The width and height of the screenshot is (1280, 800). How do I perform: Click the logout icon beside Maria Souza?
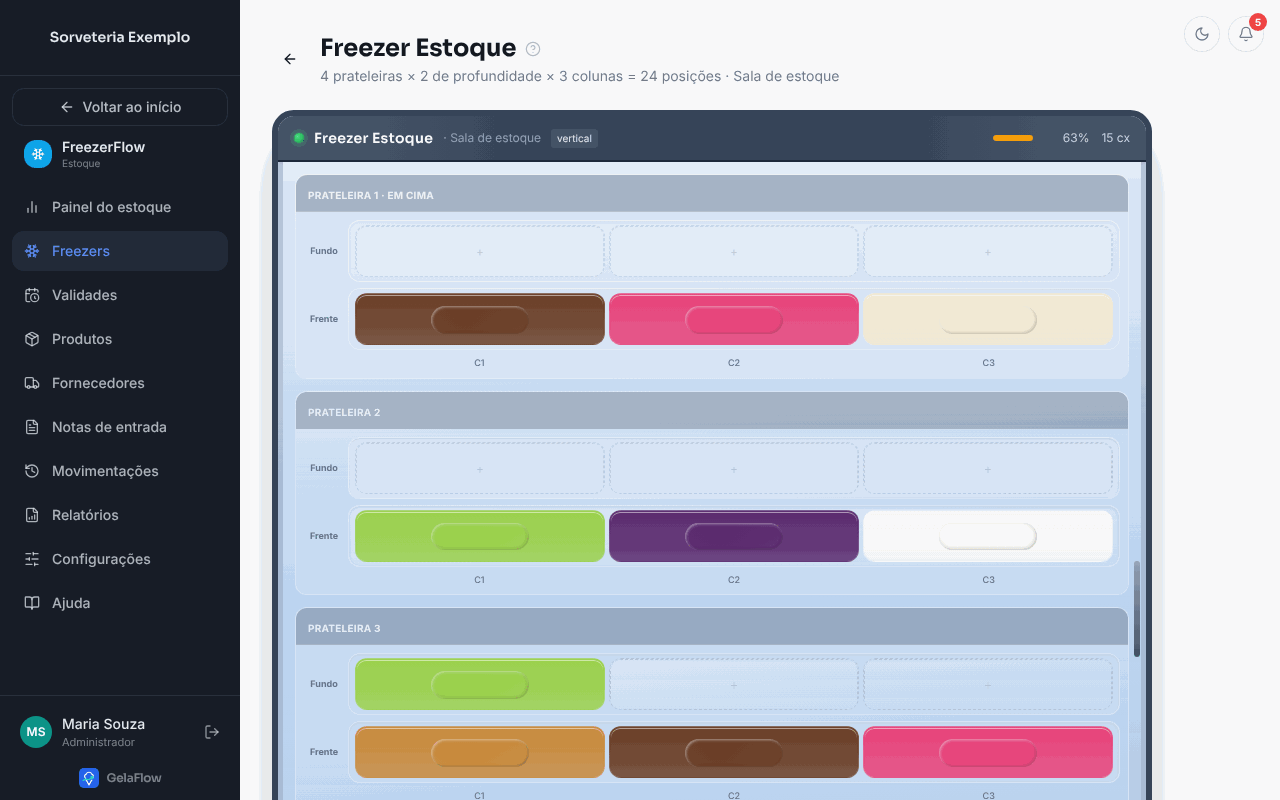(212, 732)
